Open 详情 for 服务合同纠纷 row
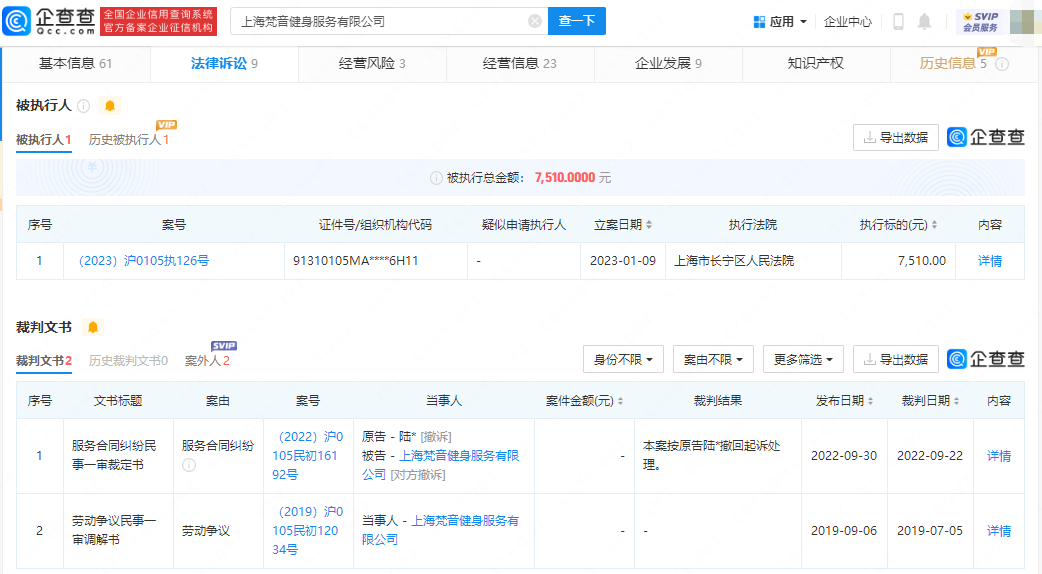This screenshot has height=574, width=1042. point(999,456)
